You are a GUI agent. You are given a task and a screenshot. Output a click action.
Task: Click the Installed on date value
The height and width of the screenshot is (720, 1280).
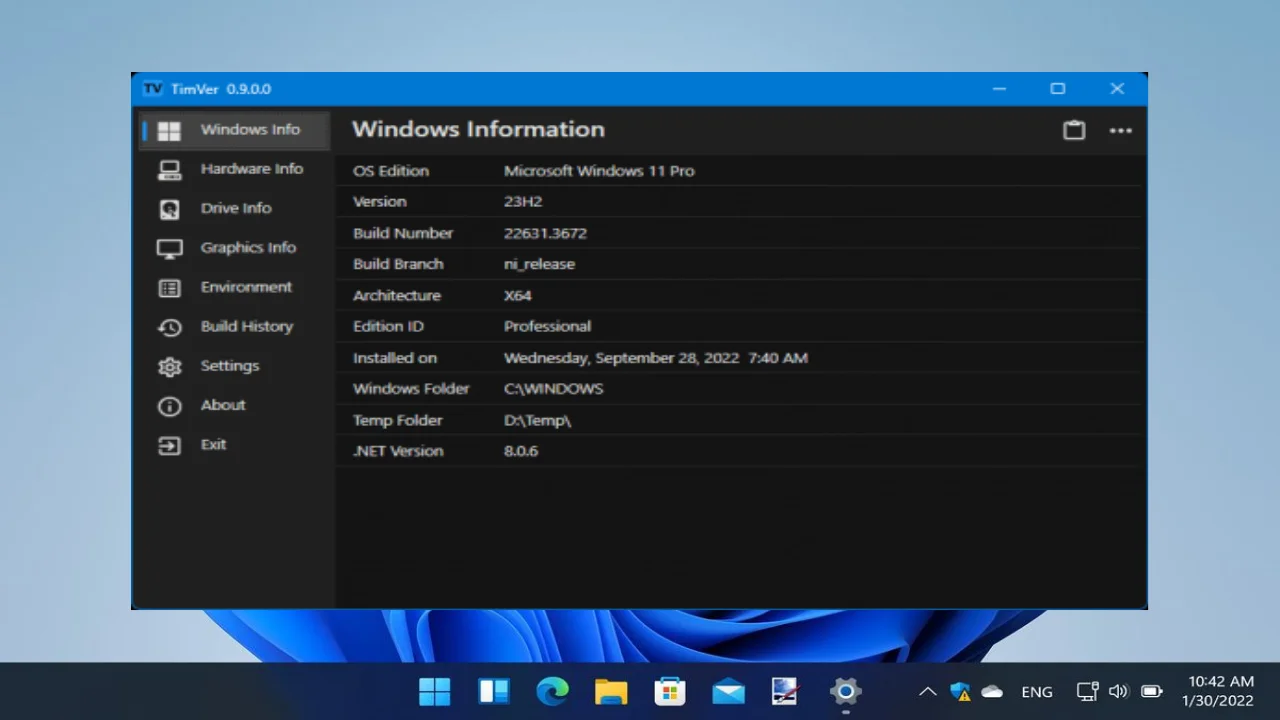click(x=656, y=358)
